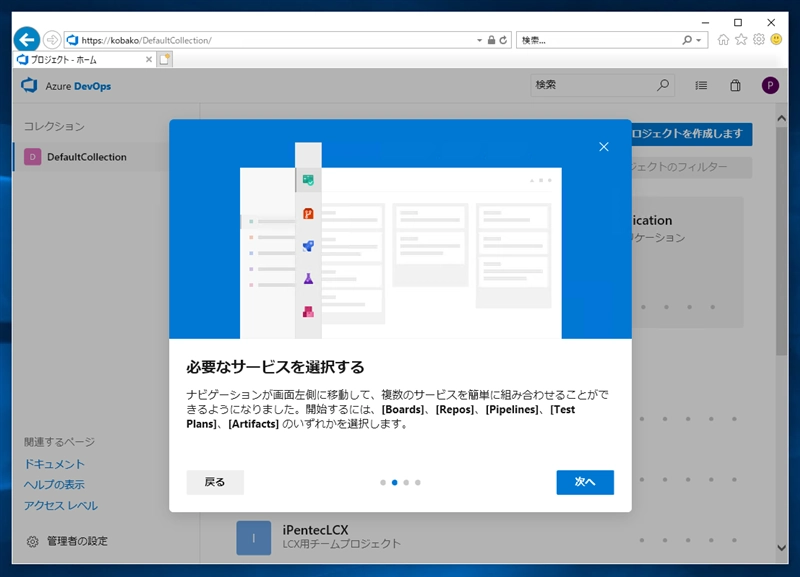
Task: Click the 戻る button
Action: pyautogui.click(x=215, y=482)
